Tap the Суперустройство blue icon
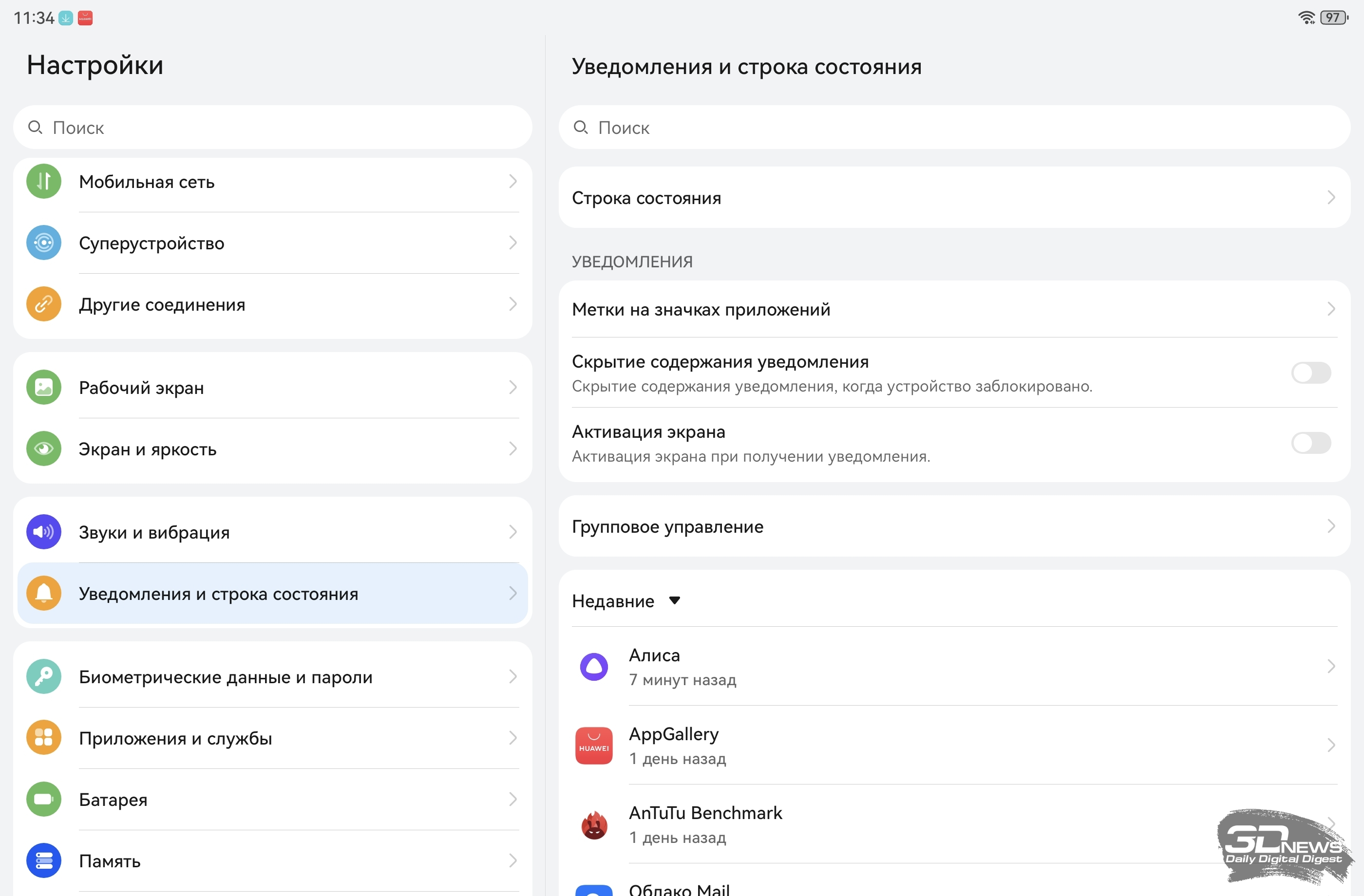1364x896 pixels. pos(43,243)
